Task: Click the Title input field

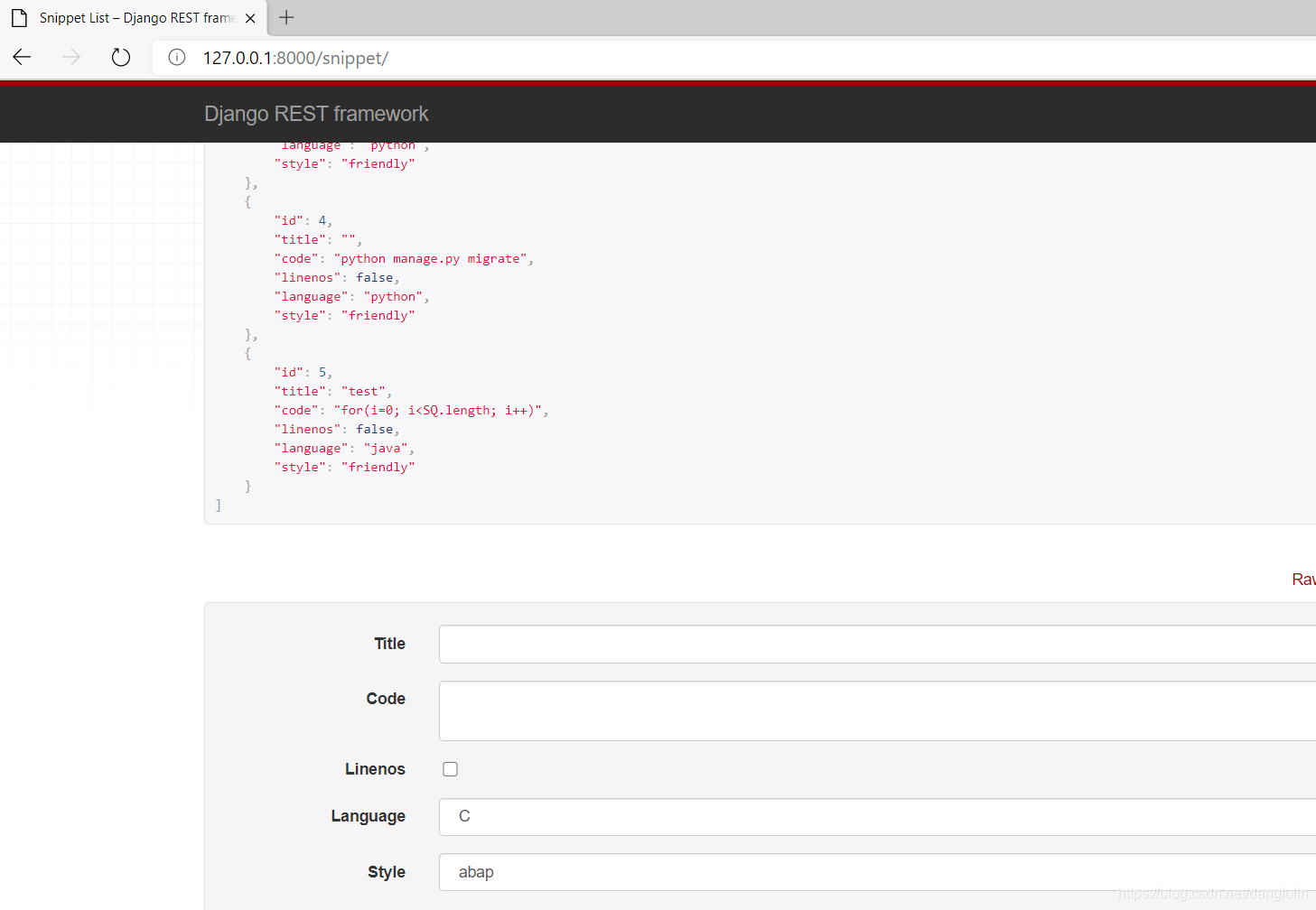Action: (x=877, y=645)
